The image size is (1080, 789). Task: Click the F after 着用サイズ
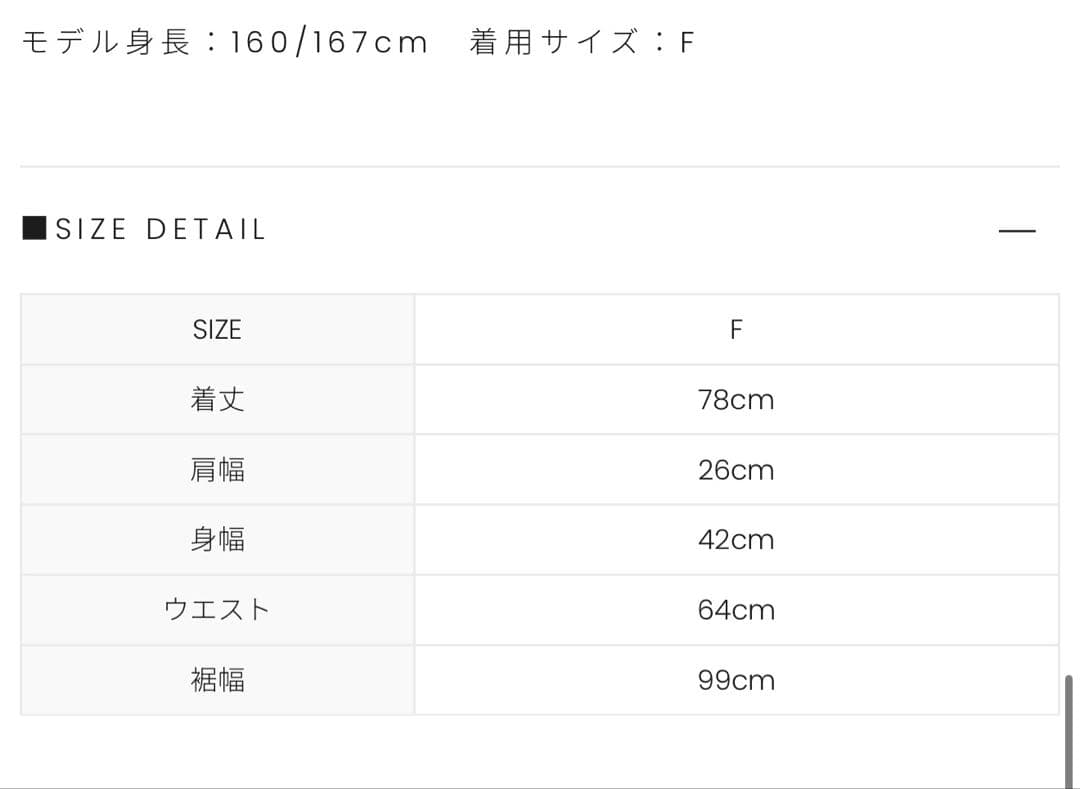click(x=687, y=43)
